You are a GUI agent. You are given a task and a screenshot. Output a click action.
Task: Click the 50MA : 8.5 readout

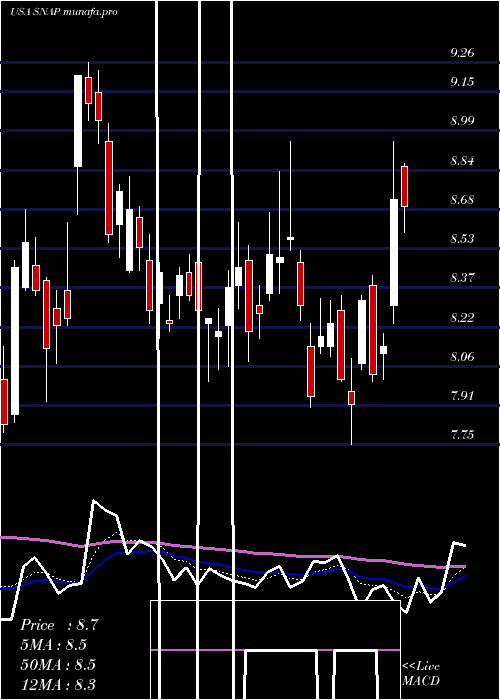58,665
